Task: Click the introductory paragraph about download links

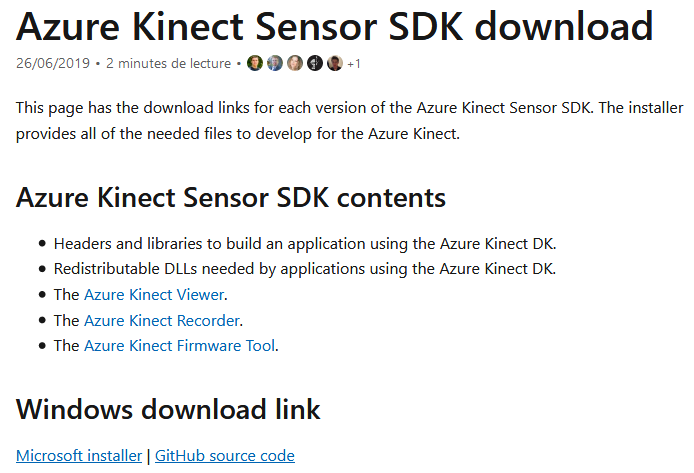Action: click(340, 120)
